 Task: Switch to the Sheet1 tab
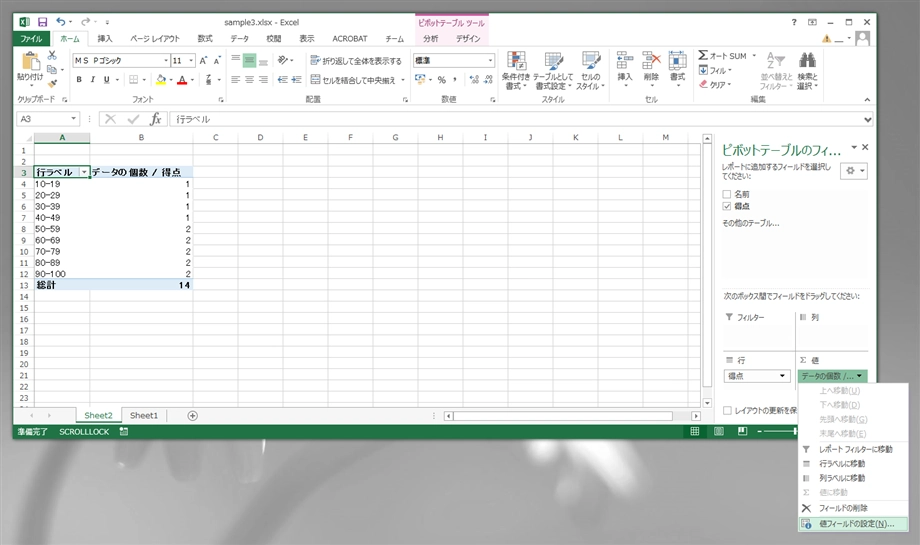coord(144,415)
